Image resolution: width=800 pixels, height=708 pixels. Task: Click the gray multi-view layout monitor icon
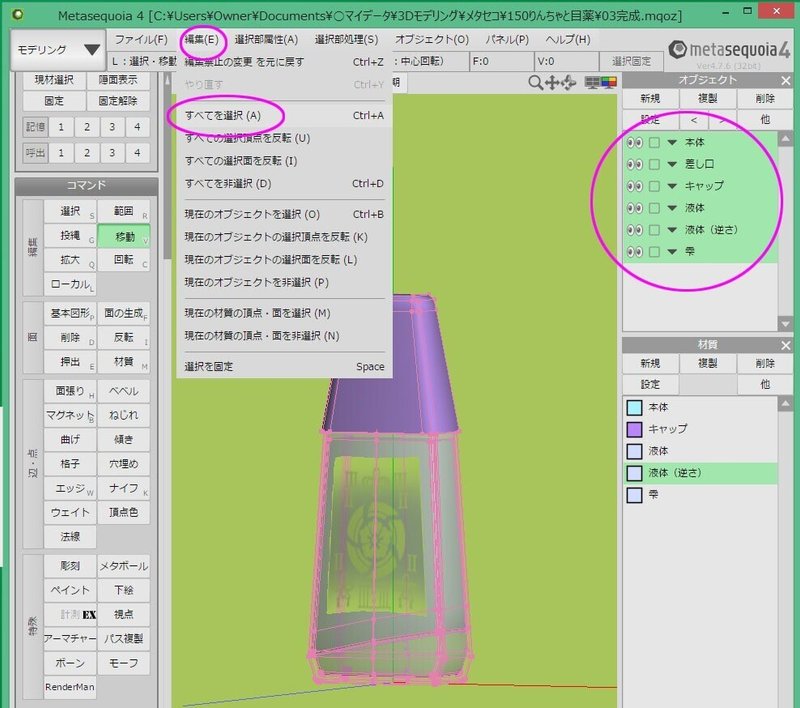[592, 82]
